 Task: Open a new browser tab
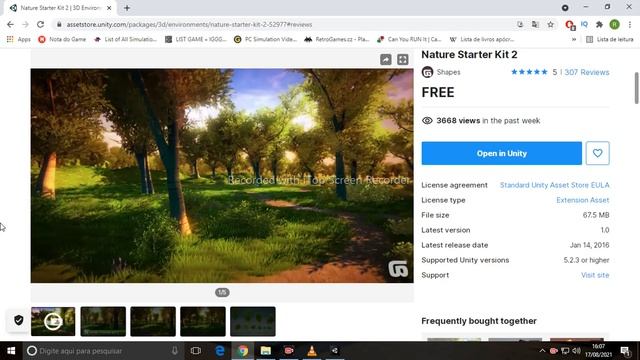[x=127, y=8]
